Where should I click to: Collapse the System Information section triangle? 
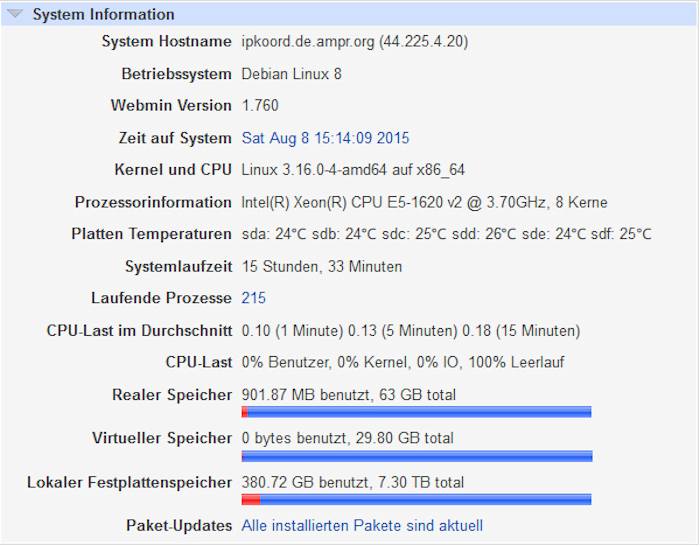[x=15, y=14]
